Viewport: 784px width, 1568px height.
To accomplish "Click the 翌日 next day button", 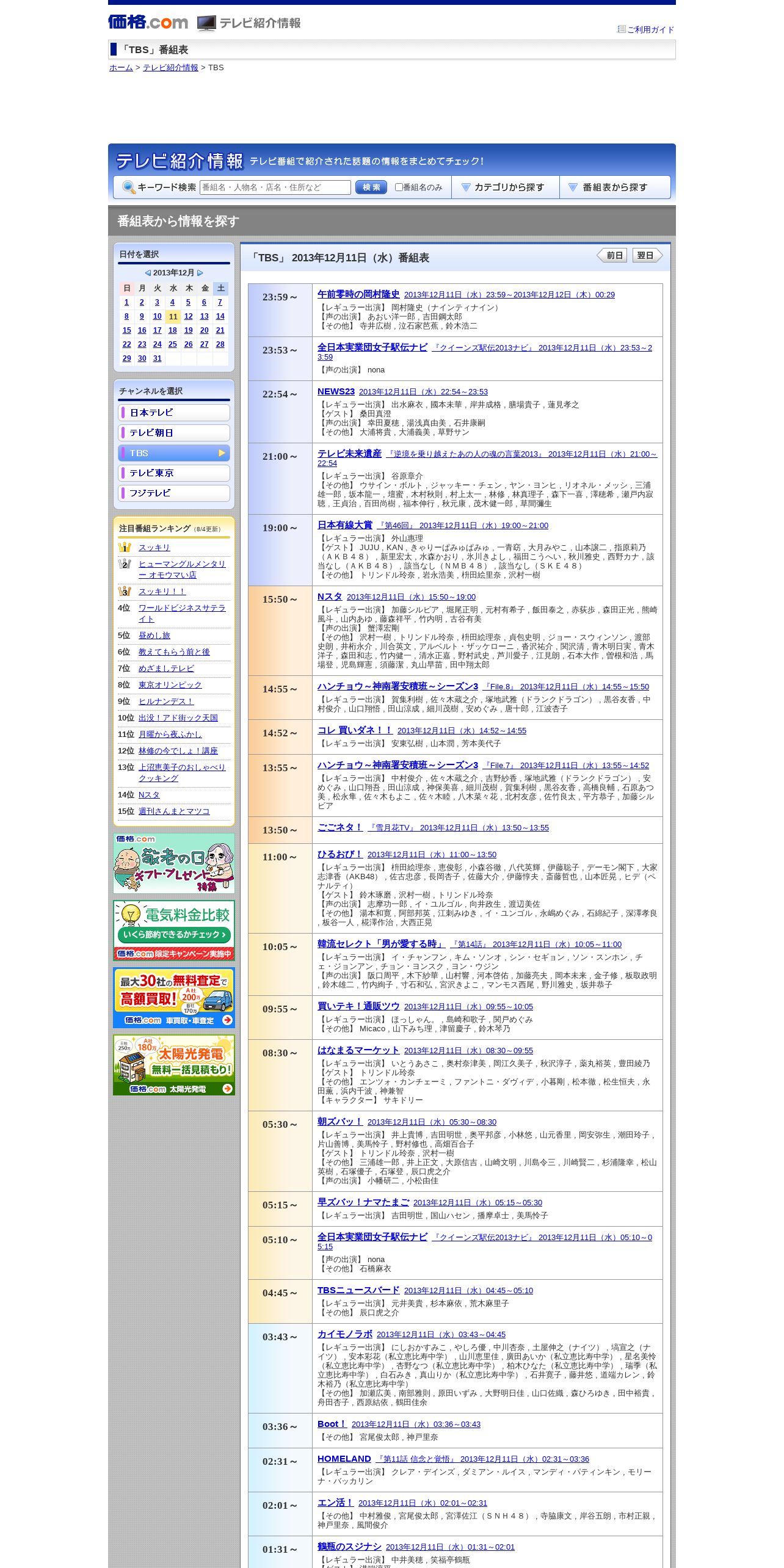I will [x=647, y=255].
